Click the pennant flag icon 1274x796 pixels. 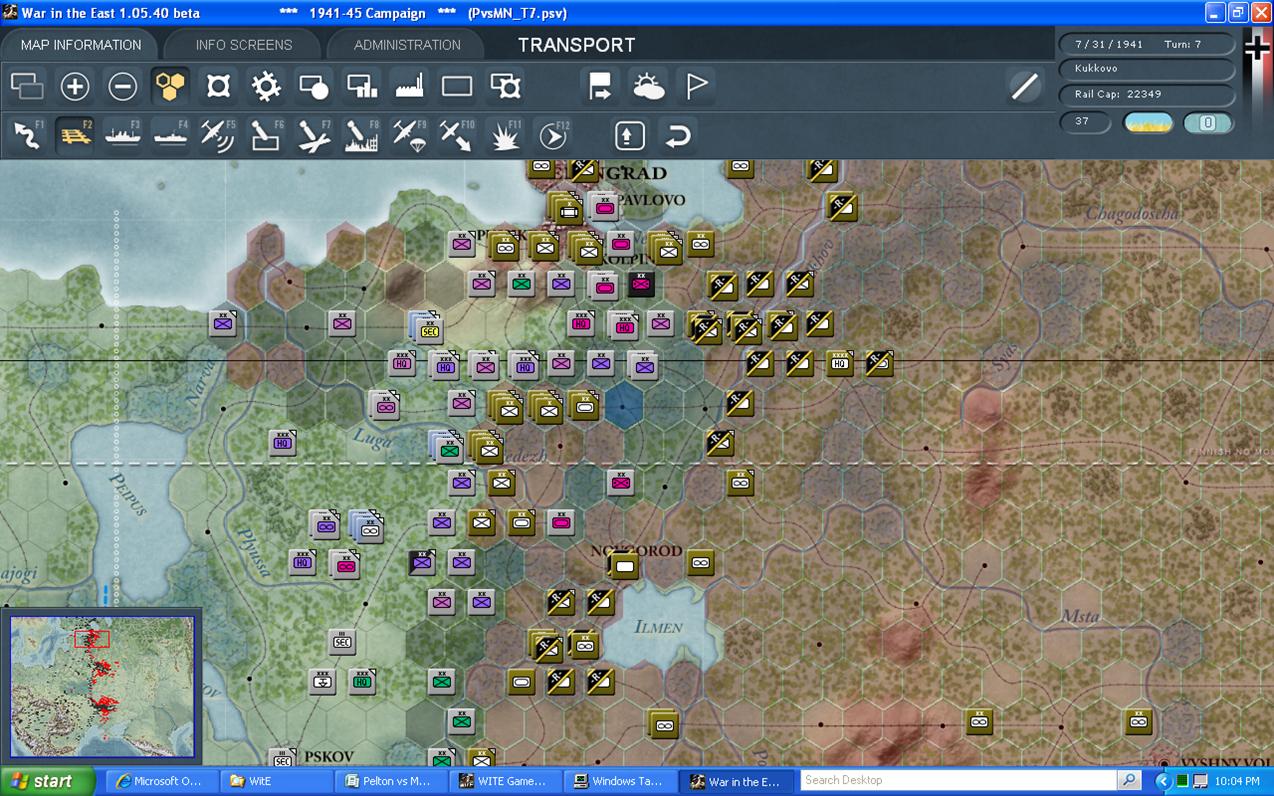point(696,87)
